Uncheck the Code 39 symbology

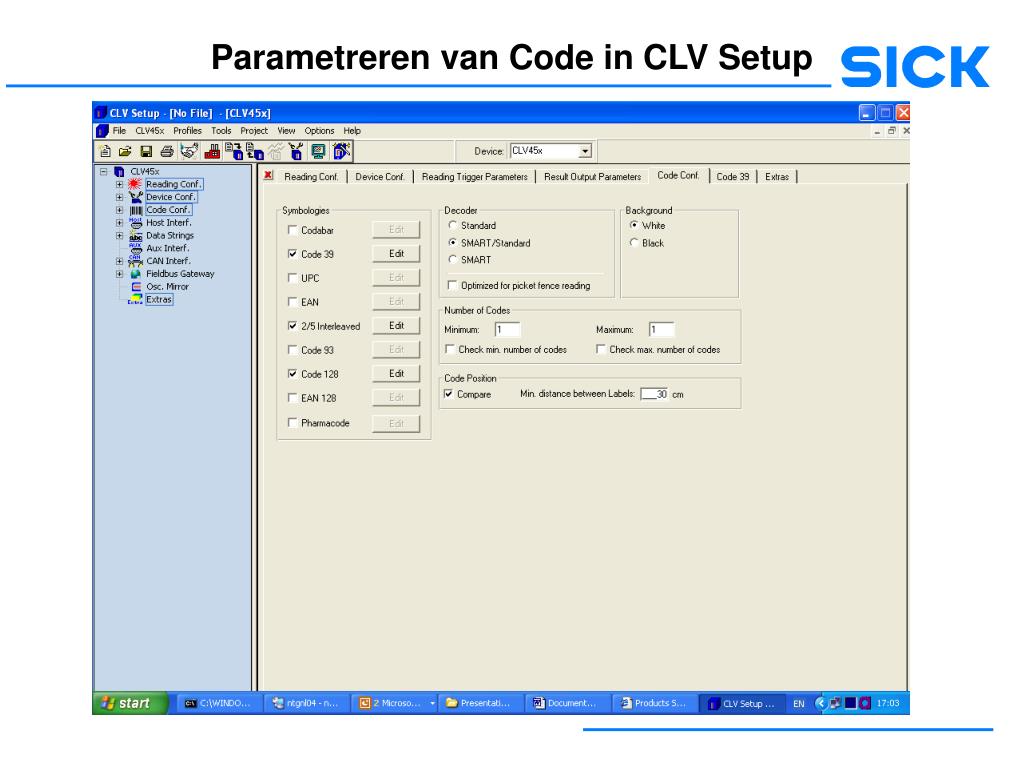293,253
